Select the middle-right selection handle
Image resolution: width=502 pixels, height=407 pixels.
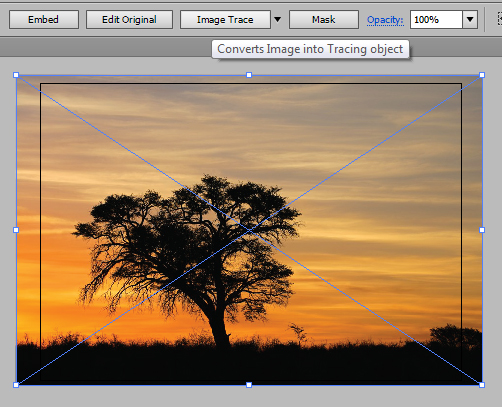click(482, 230)
